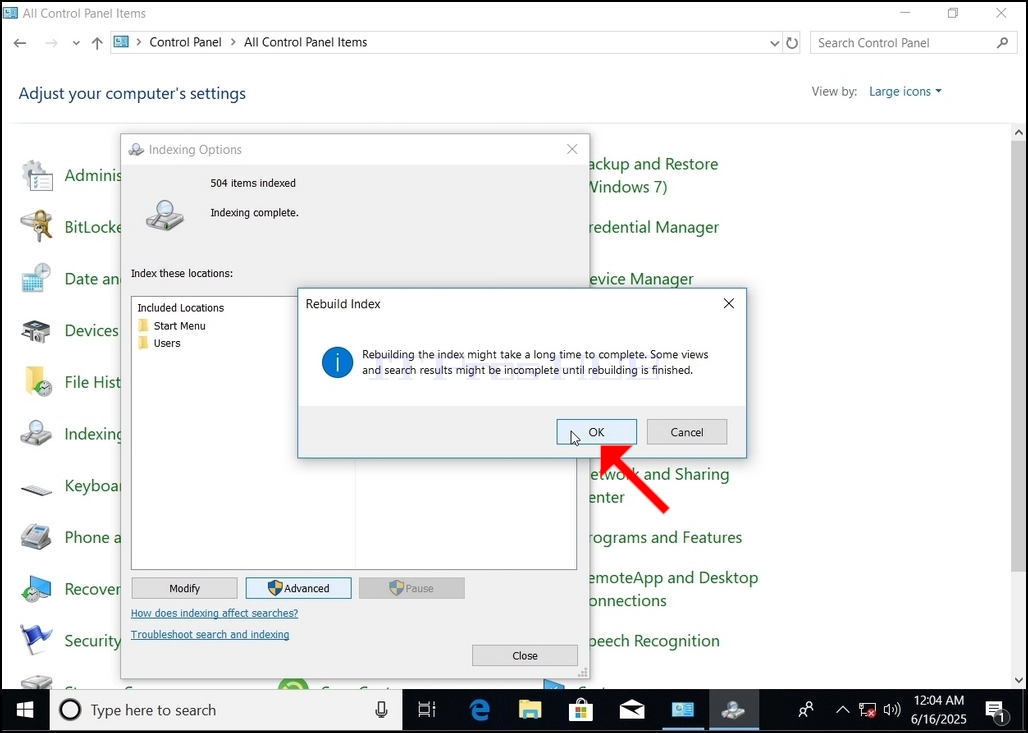Expand the View by Large icons dropdown
This screenshot has width=1028, height=733.
click(905, 91)
